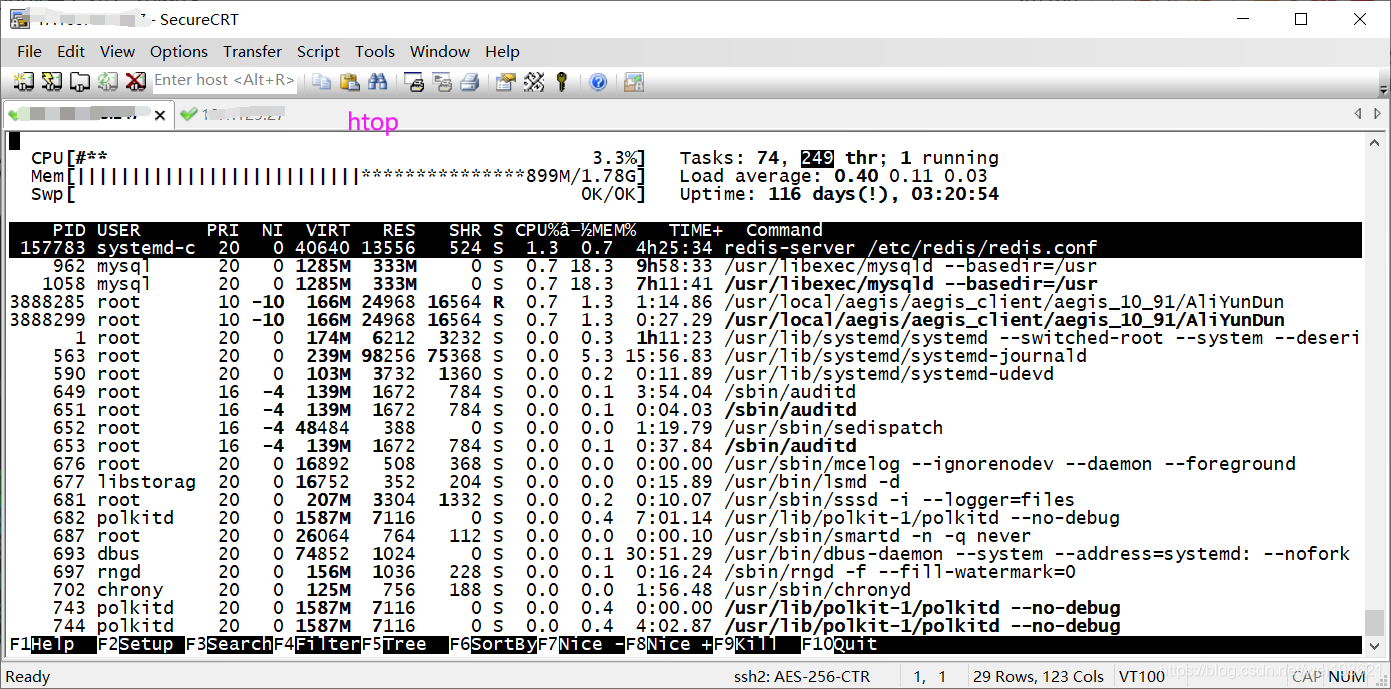Image resolution: width=1391 pixels, height=689 pixels.
Task: Launch SecureFX from the toolbar icon
Action: pyautogui.click(x=634, y=81)
